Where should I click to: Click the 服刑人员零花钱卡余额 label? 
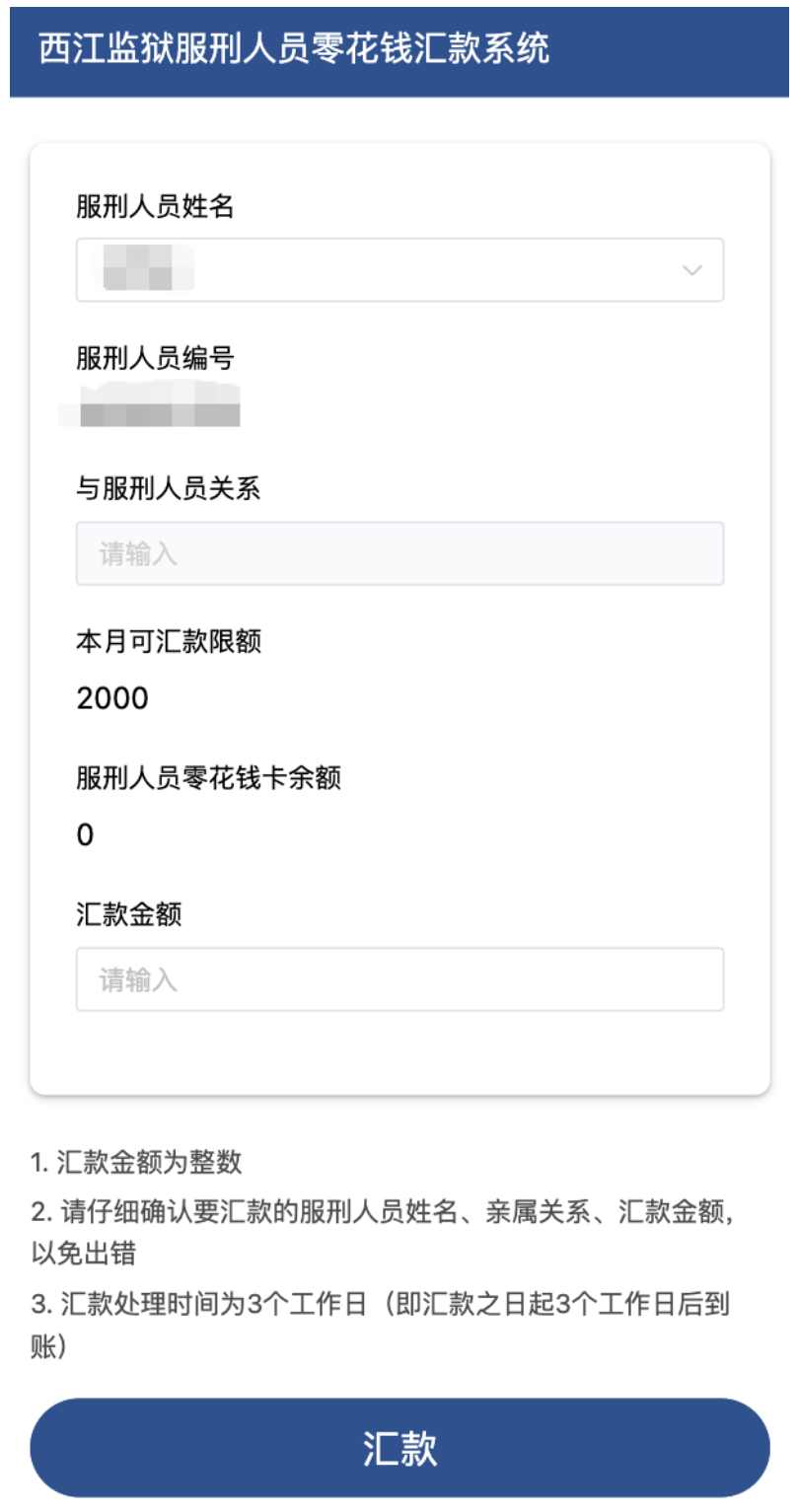click(208, 778)
